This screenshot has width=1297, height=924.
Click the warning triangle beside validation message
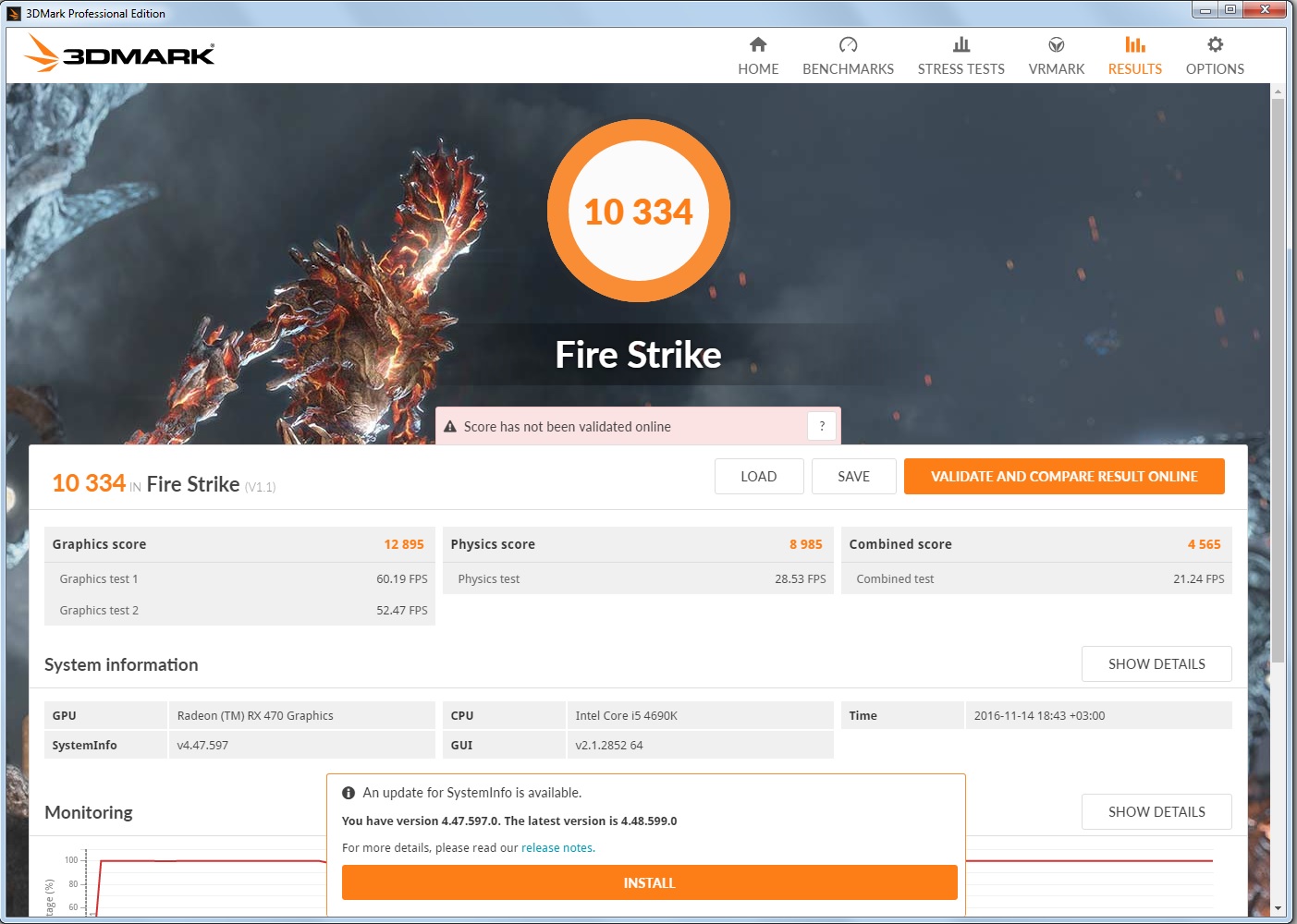tap(450, 427)
